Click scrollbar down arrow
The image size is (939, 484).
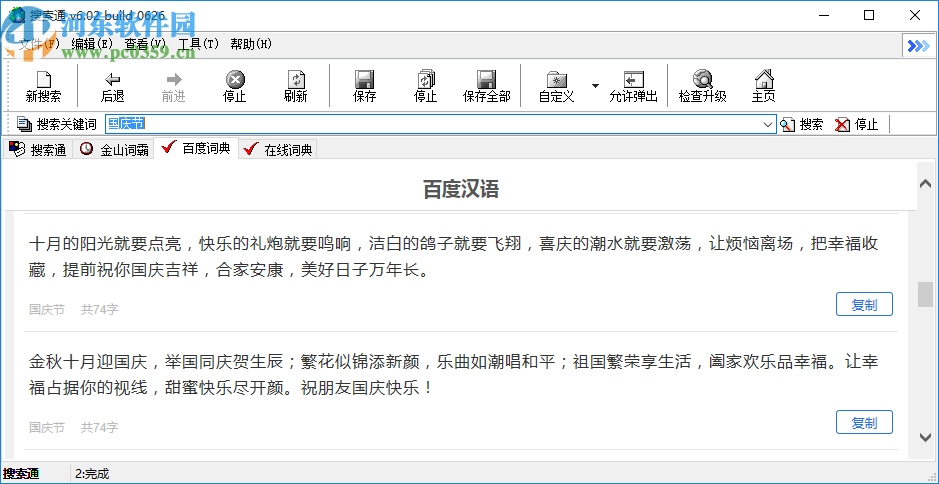925,437
